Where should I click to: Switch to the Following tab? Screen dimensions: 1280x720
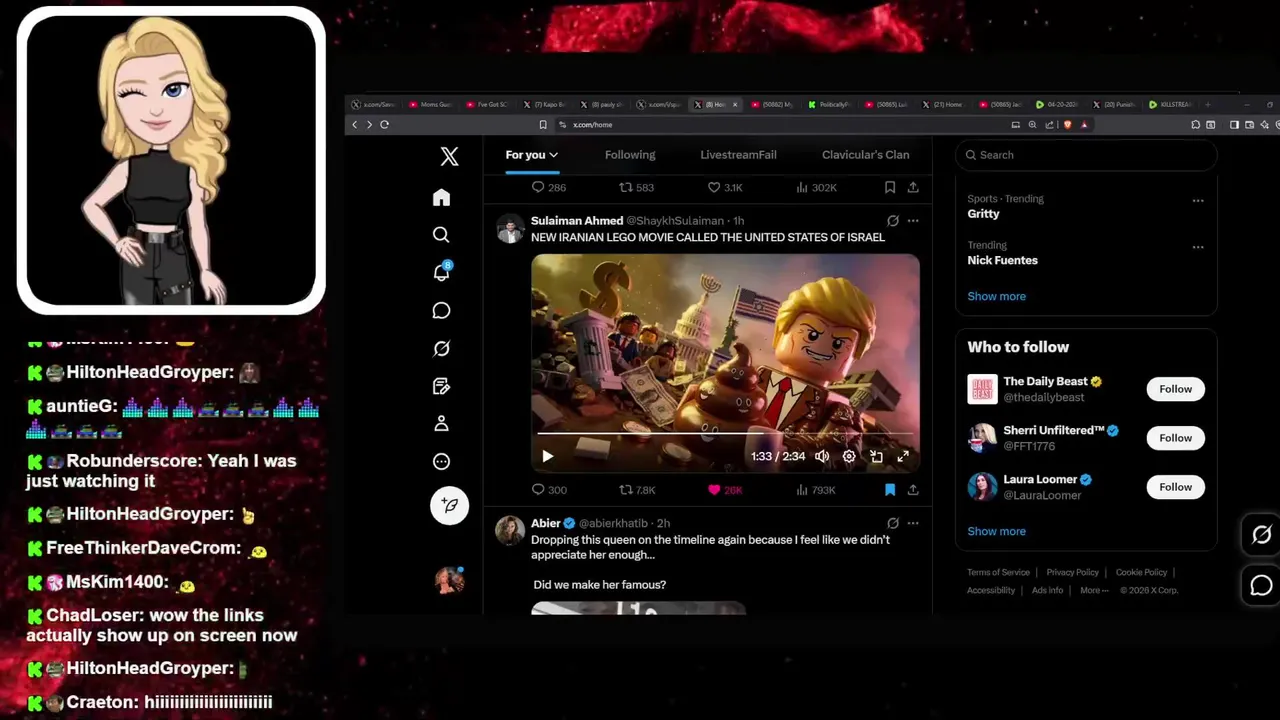(x=630, y=155)
